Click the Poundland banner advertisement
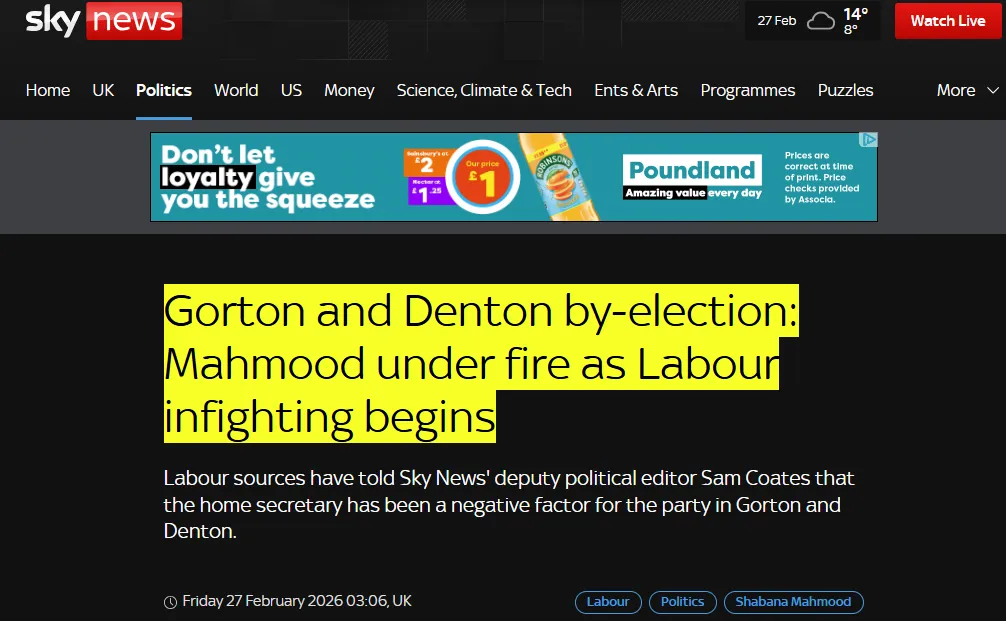This screenshot has height=621, width=1006. (514, 177)
